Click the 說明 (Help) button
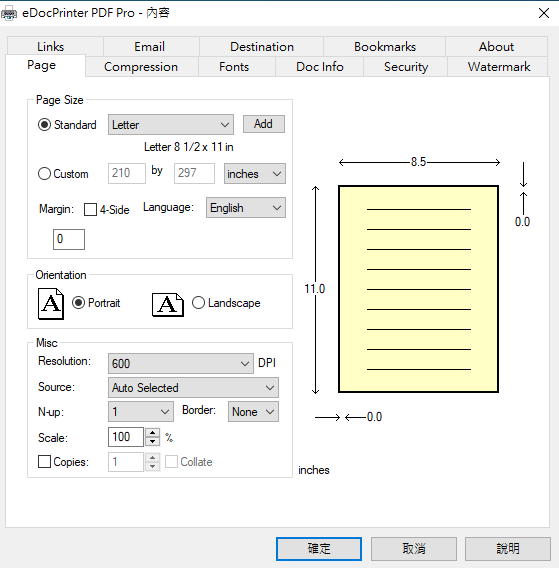The image size is (559, 568). [x=508, y=548]
